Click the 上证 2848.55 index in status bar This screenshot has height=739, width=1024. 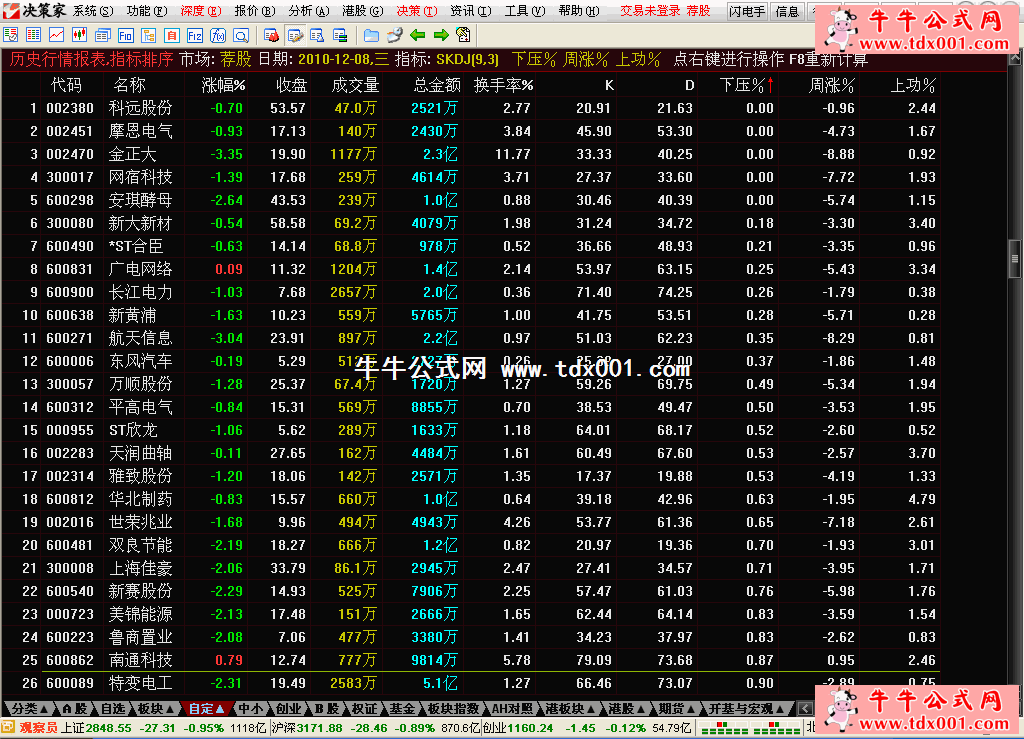(96, 728)
